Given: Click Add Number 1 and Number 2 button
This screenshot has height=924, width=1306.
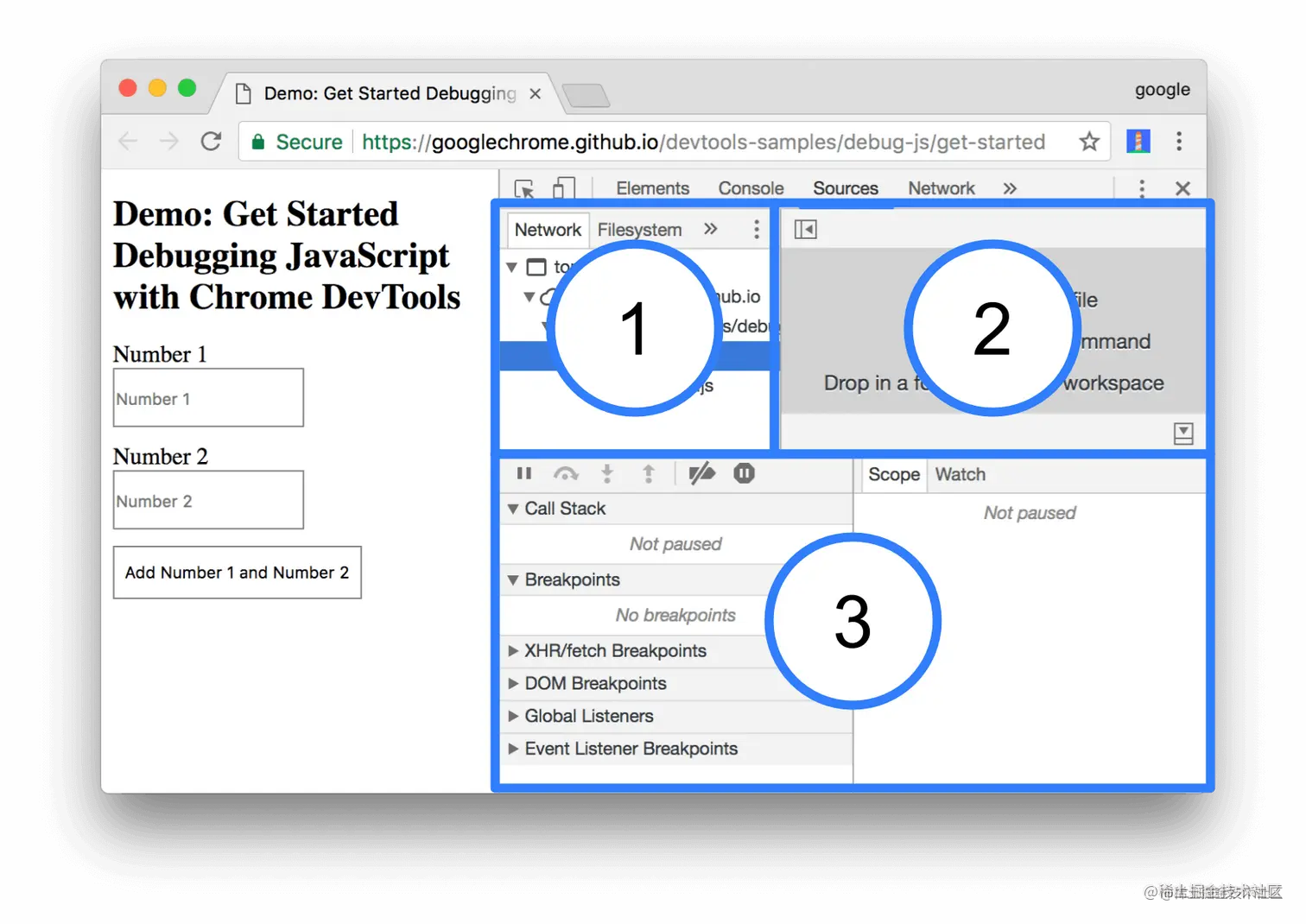Looking at the screenshot, I should [x=238, y=573].
